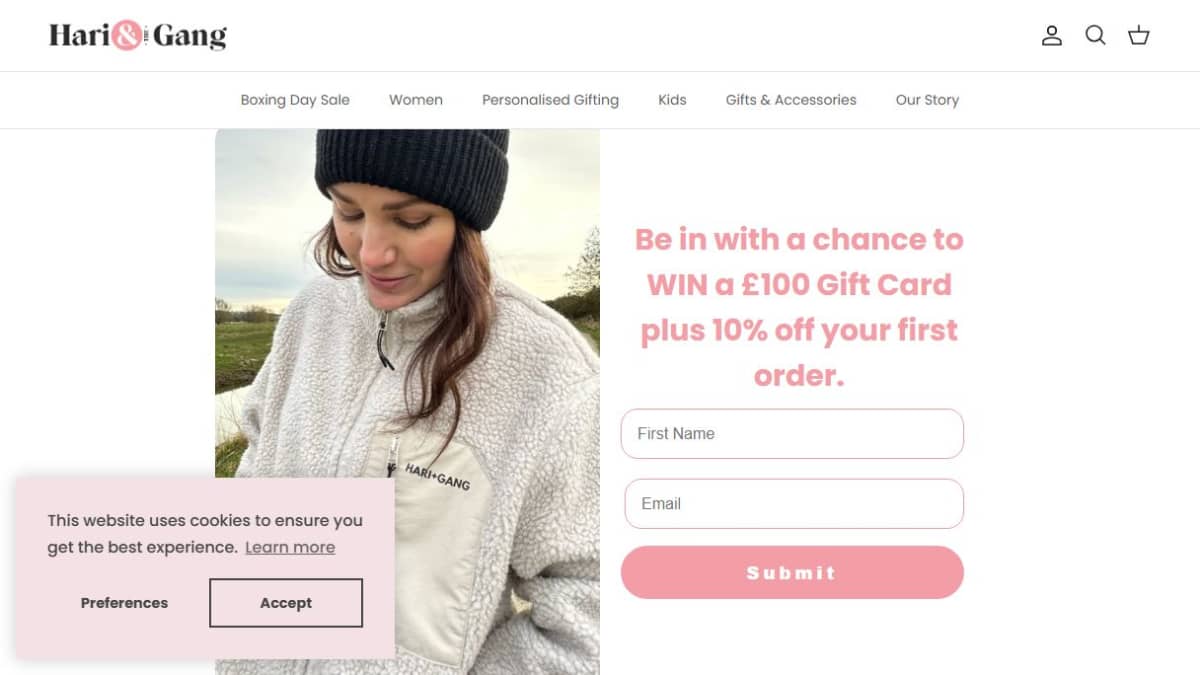Select the Women menu item
Image resolution: width=1200 pixels, height=675 pixels.
[x=416, y=100]
